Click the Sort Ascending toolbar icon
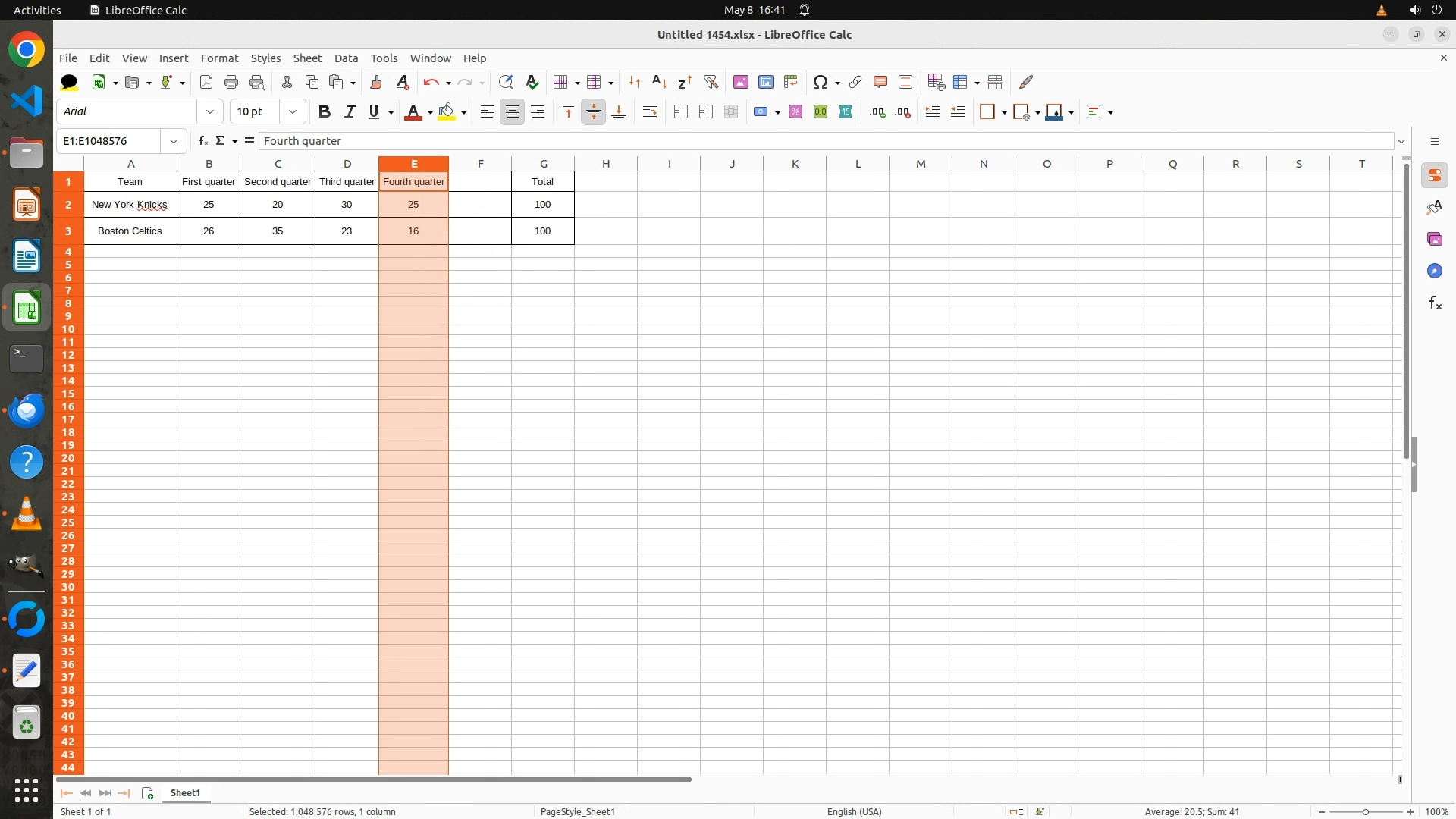The height and width of the screenshot is (819, 1456). click(x=659, y=82)
